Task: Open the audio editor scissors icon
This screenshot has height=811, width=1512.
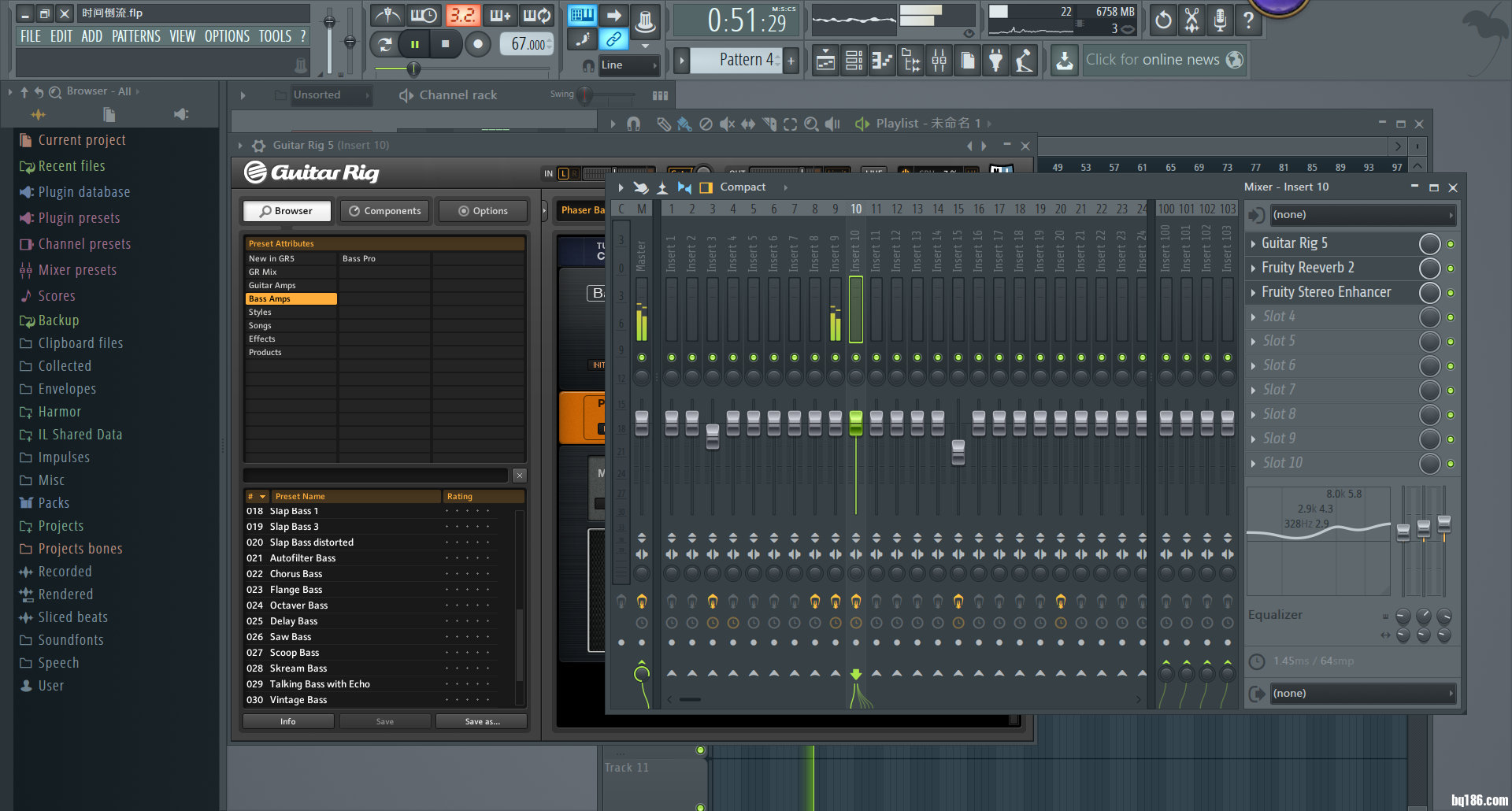Action: (x=1191, y=20)
